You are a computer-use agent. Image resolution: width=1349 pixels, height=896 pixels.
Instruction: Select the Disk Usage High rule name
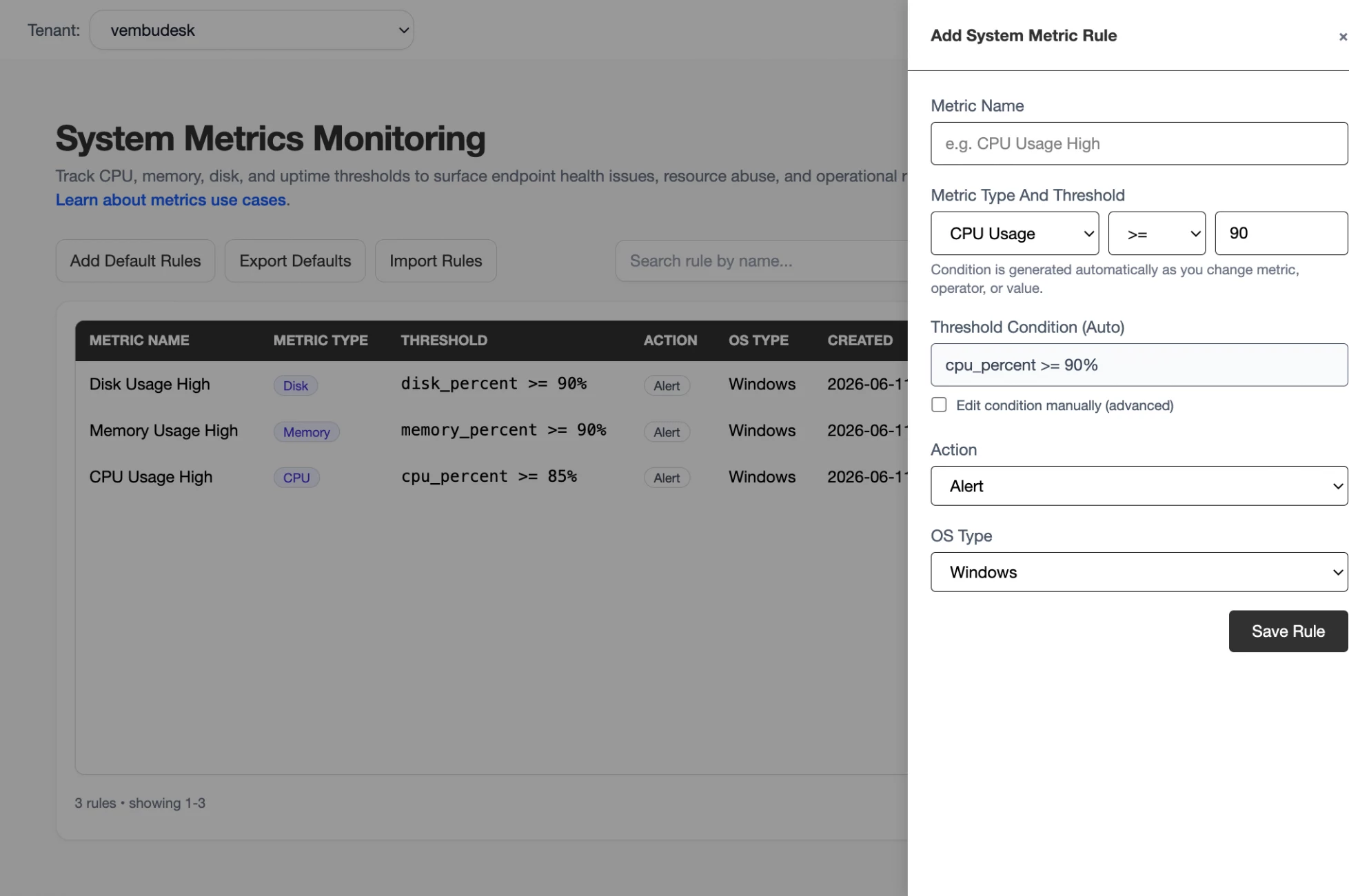point(150,384)
